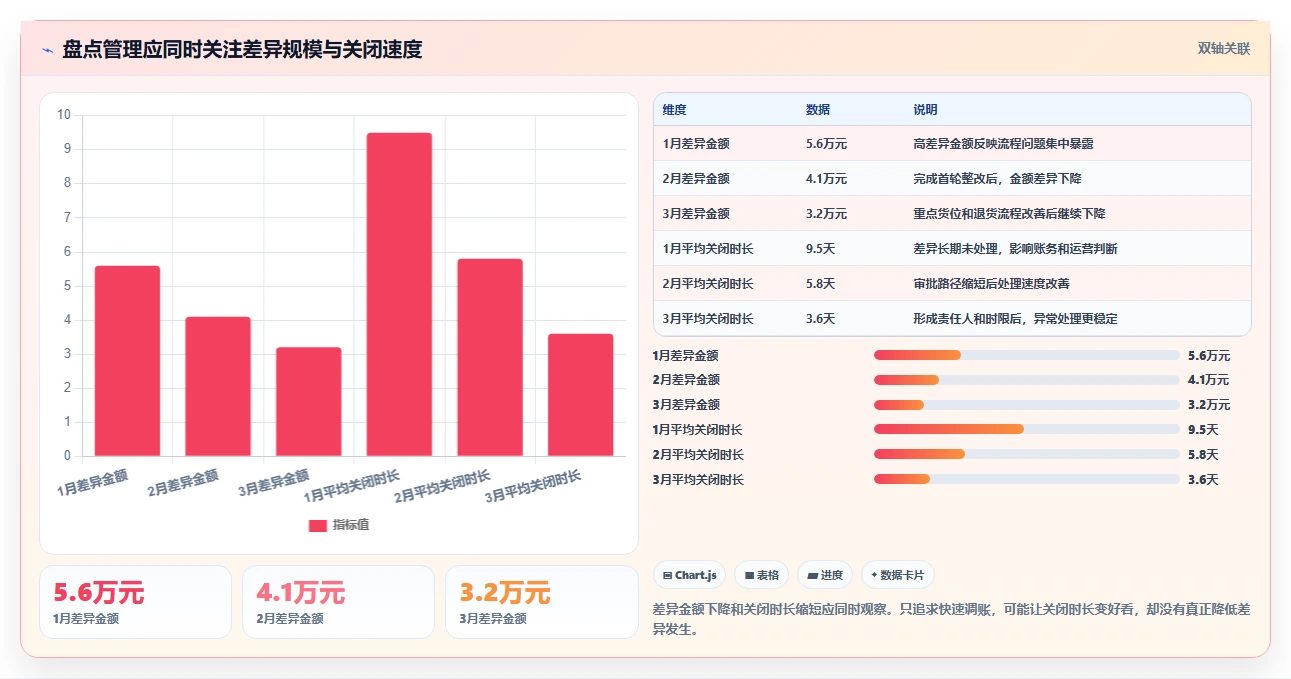
Task: Click the 1月差异金额 progress bar
Action: click(1027, 355)
